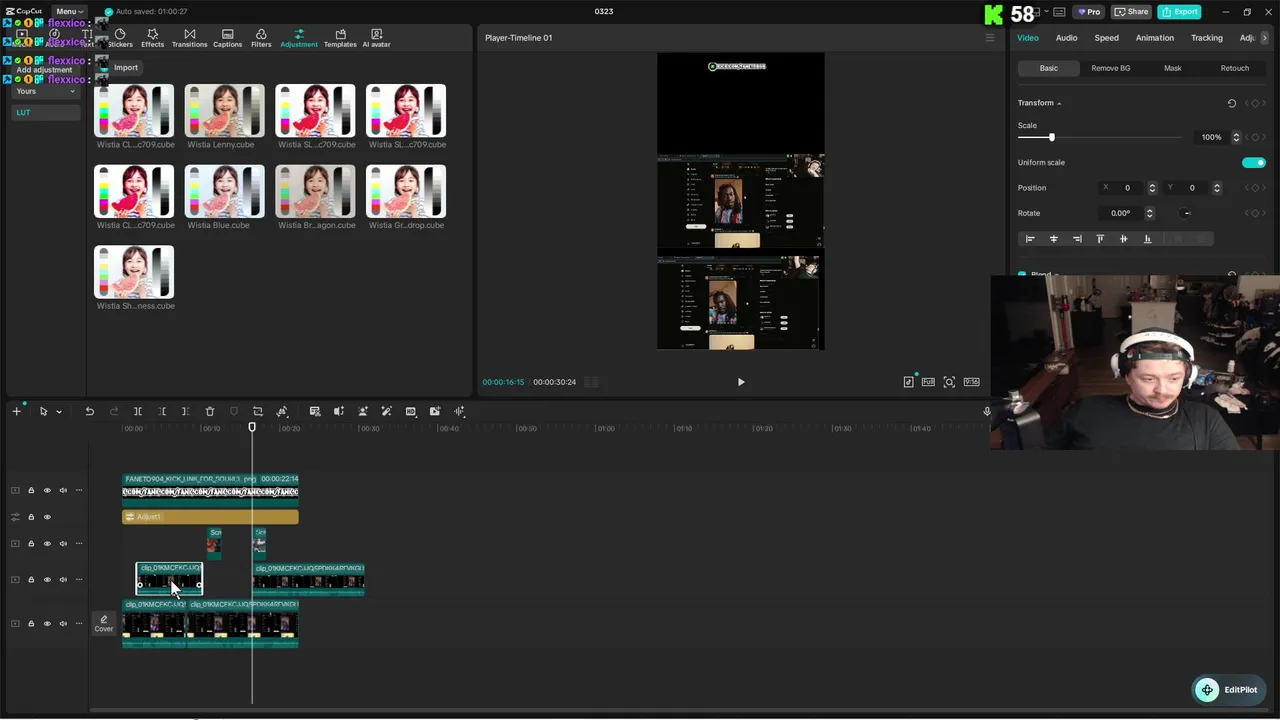Align bottom using the sixth alignment icon
1280x720 pixels.
point(1147,239)
